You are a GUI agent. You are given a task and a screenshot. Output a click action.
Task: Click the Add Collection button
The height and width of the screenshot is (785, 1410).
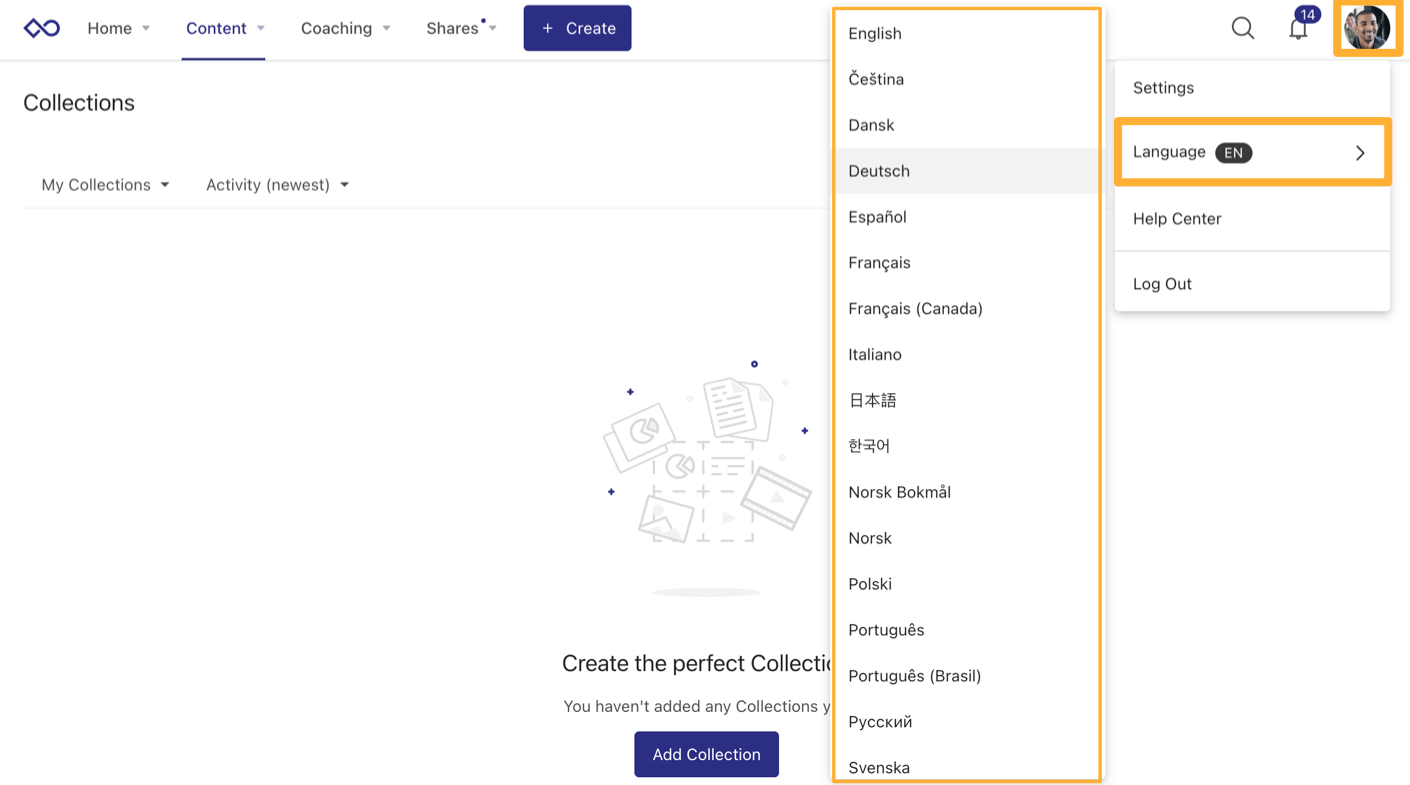pyautogui.click(x=706, y=754)
